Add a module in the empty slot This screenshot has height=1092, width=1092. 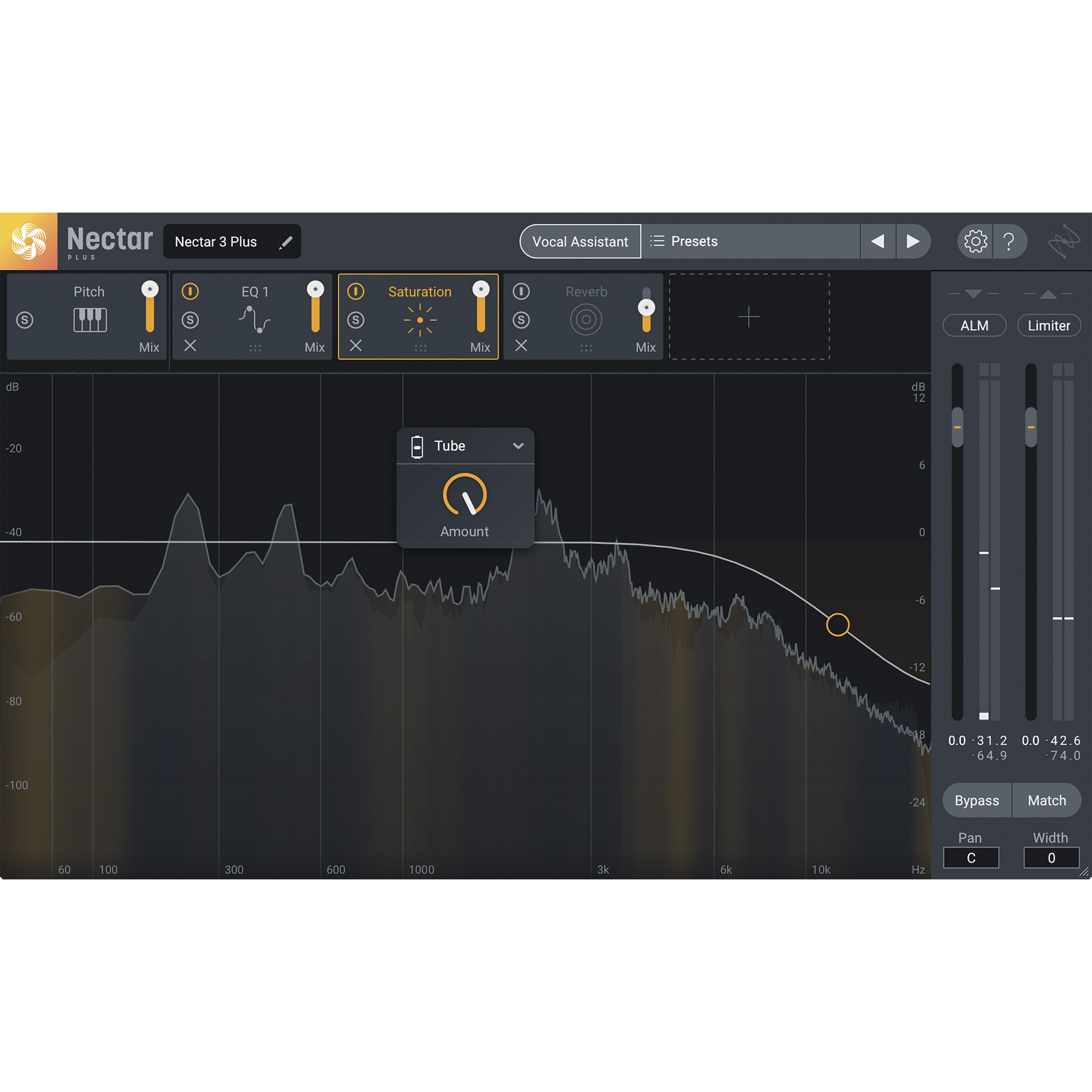(x=749, y=317)
